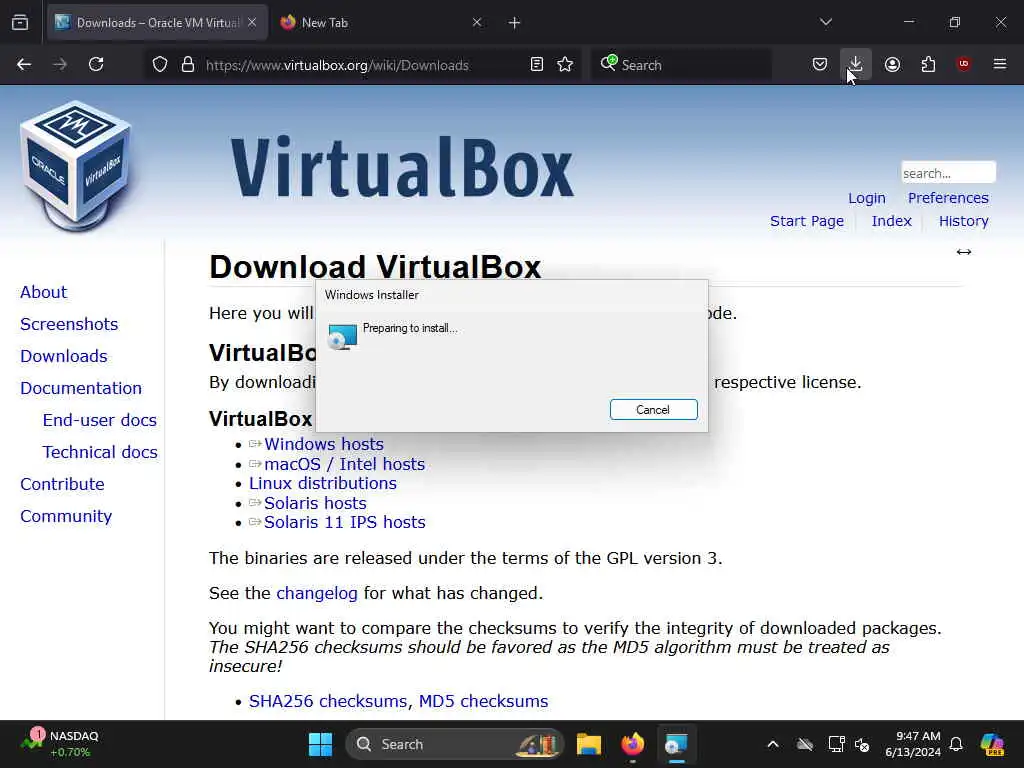Screen dimensions: 1024x768
Task: Open the changelog link
Action: (x=317, y=593)
